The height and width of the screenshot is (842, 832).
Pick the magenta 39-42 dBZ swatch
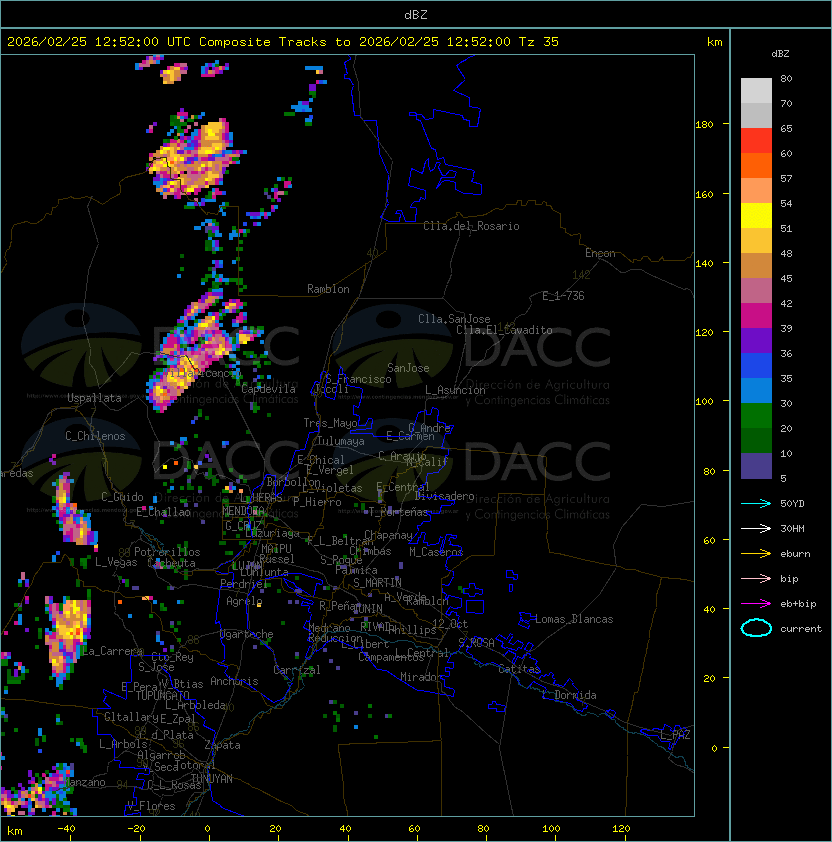pos(756,315)
